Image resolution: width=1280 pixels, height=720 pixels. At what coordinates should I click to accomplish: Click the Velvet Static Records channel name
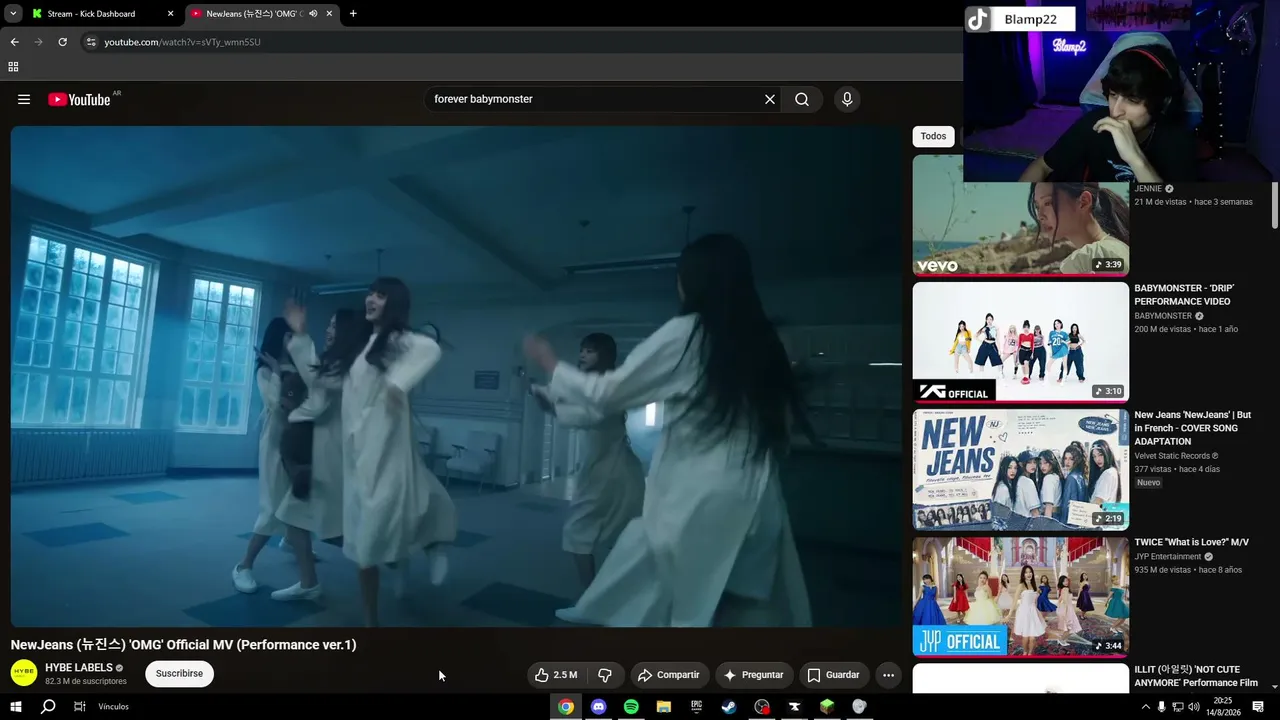point(1172,456)
